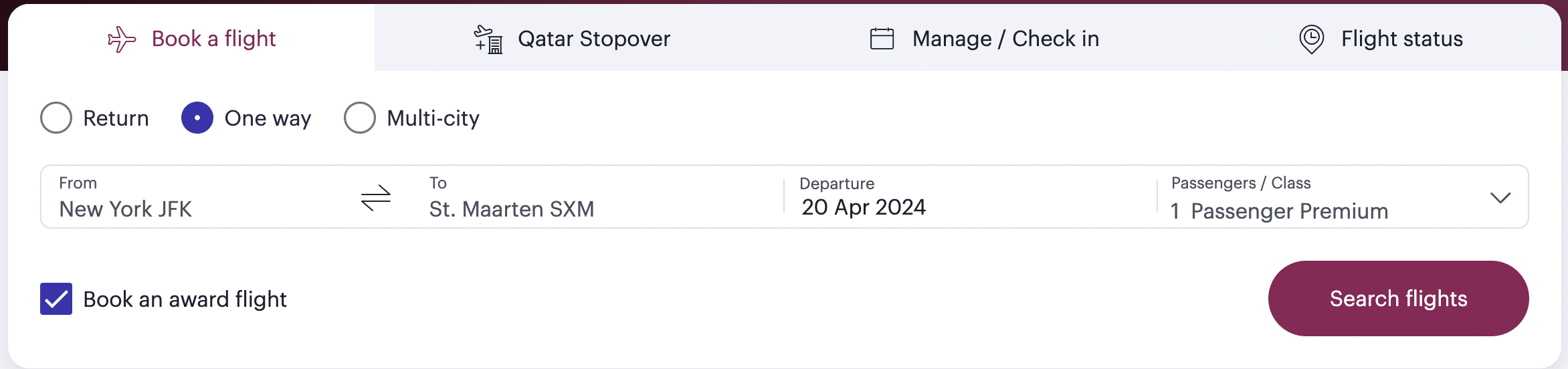Swap origin and destination airports
This screenshot has width=1568, height=369.
(376, 198)
